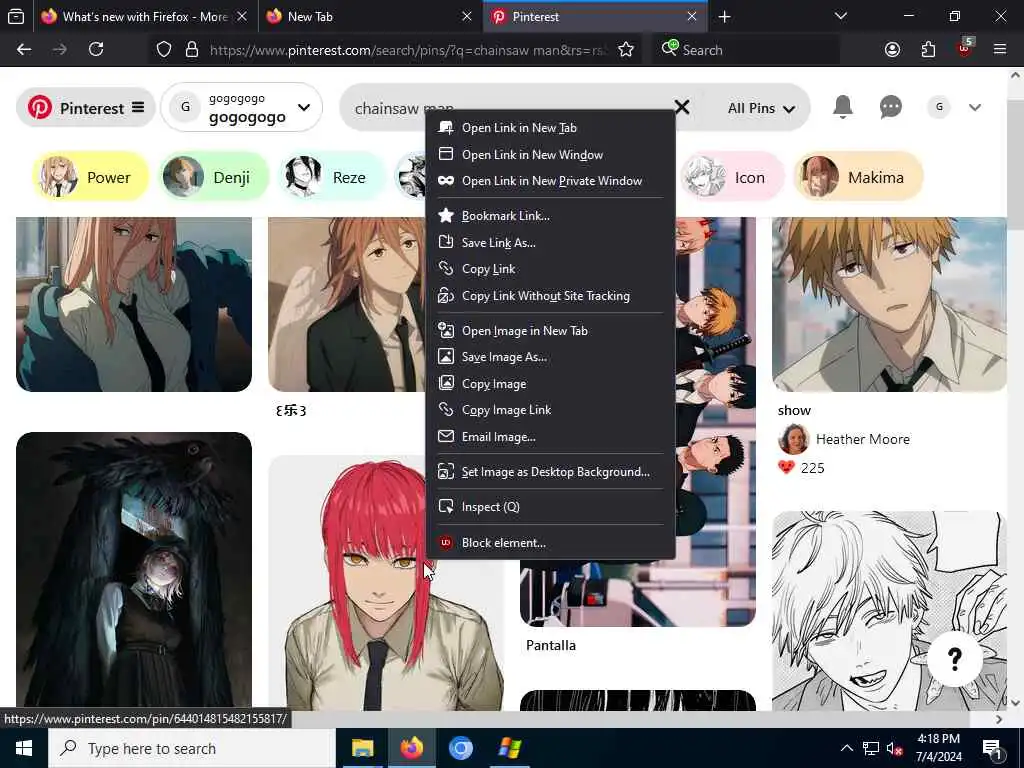Open File Explorer from taskbar
Image resolution: width=1024 pixels, height=768 pixels.
362,748
